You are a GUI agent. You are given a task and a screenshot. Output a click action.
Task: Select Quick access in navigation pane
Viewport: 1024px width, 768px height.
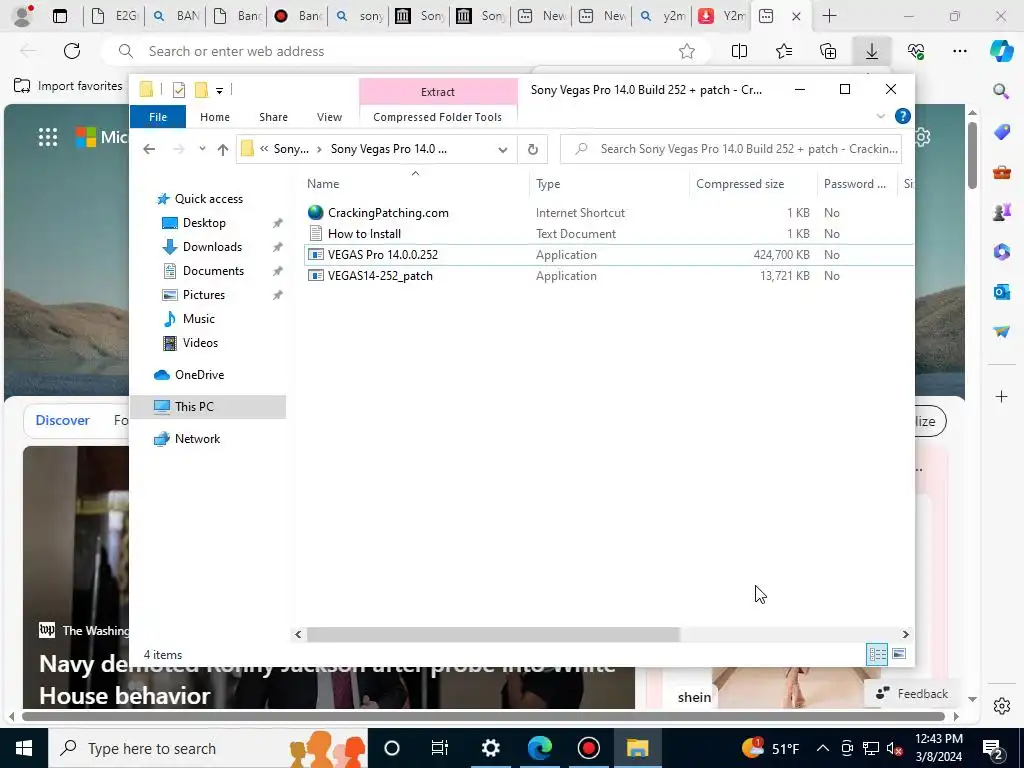[x=208, y=199]
